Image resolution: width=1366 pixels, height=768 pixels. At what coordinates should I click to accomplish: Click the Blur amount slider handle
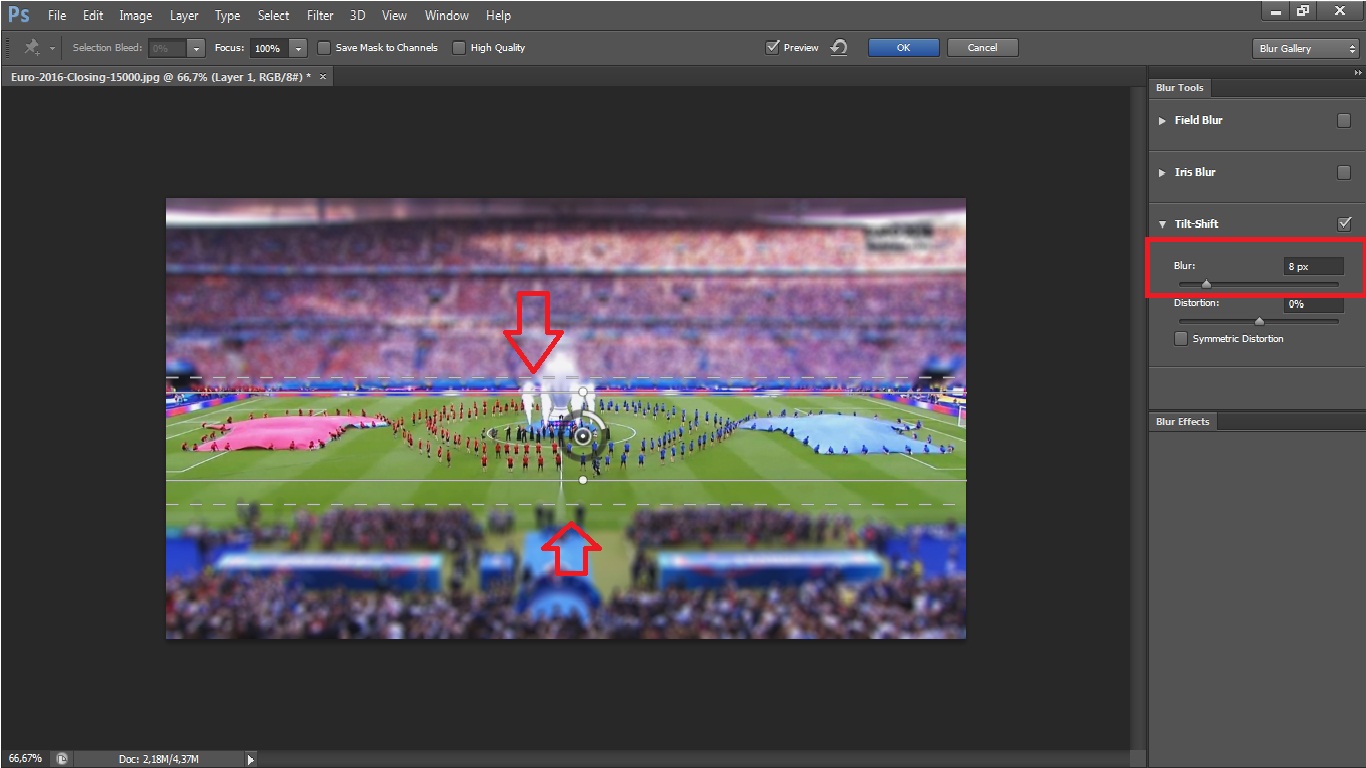coord(1206,284)
